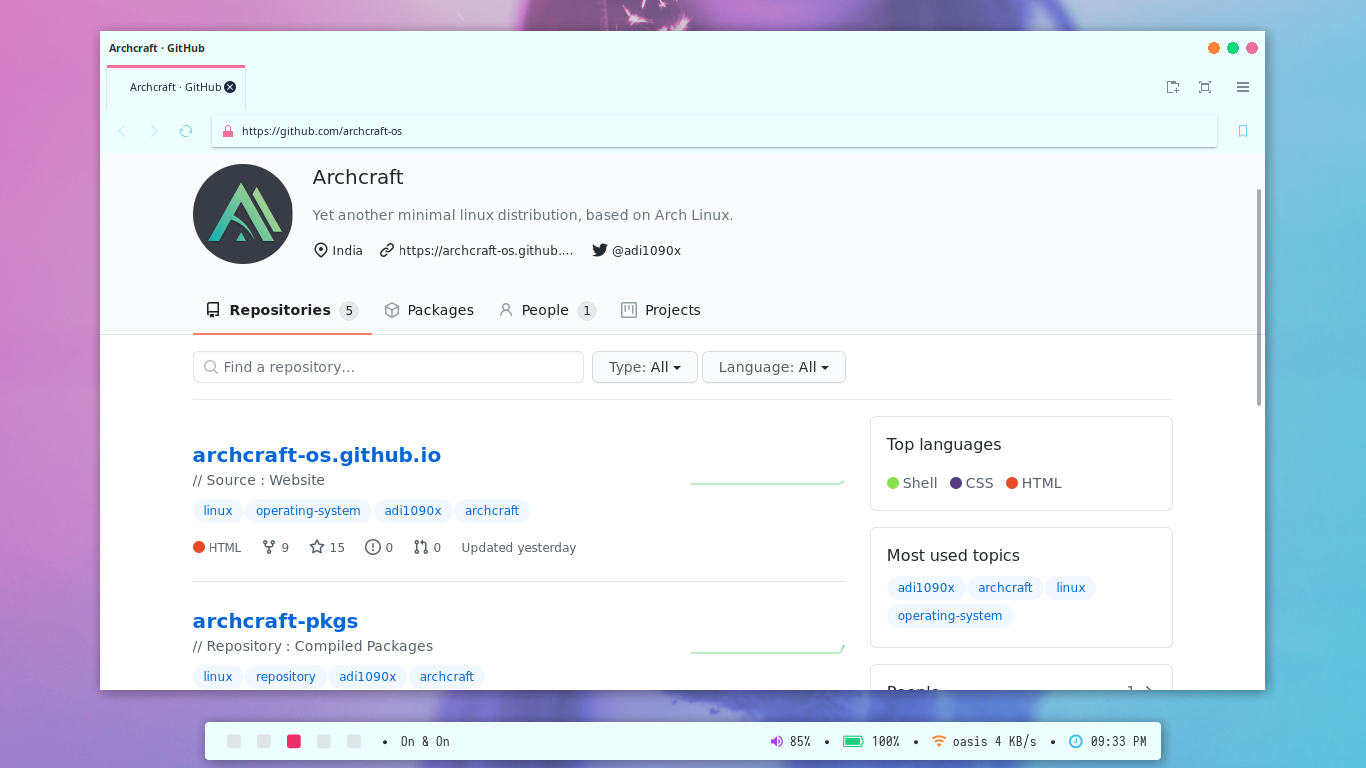Select the active red workspace indicator
The height and width of the screenshot is (768, 1366).
(x=294, y=741)
